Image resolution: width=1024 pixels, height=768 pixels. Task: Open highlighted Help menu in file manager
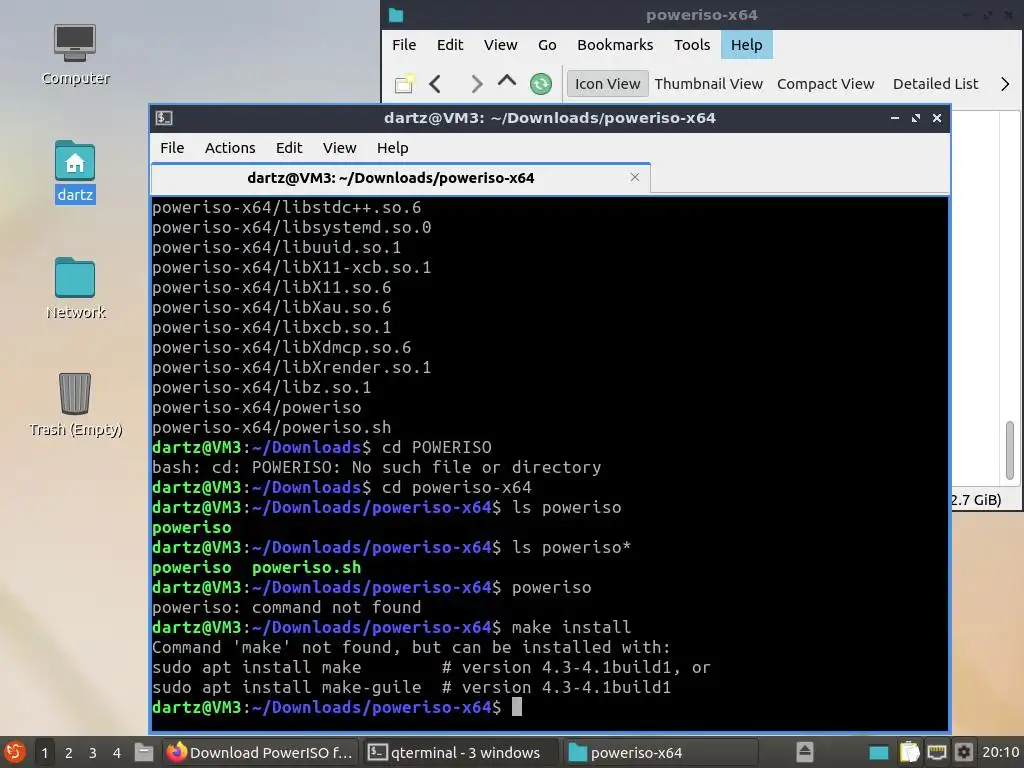pos(746,44)
